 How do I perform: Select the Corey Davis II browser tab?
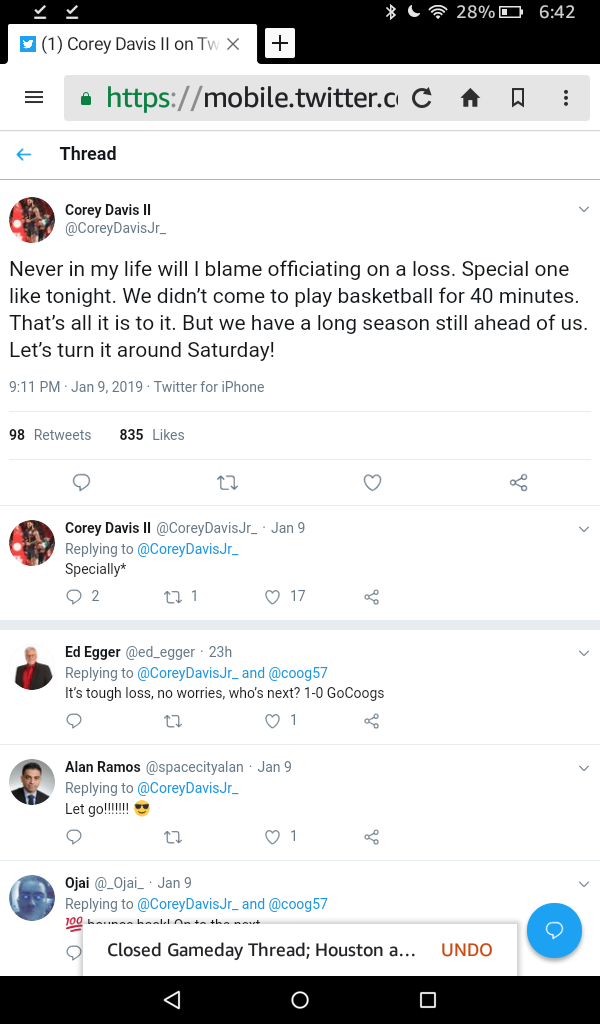tap(125, 44)
